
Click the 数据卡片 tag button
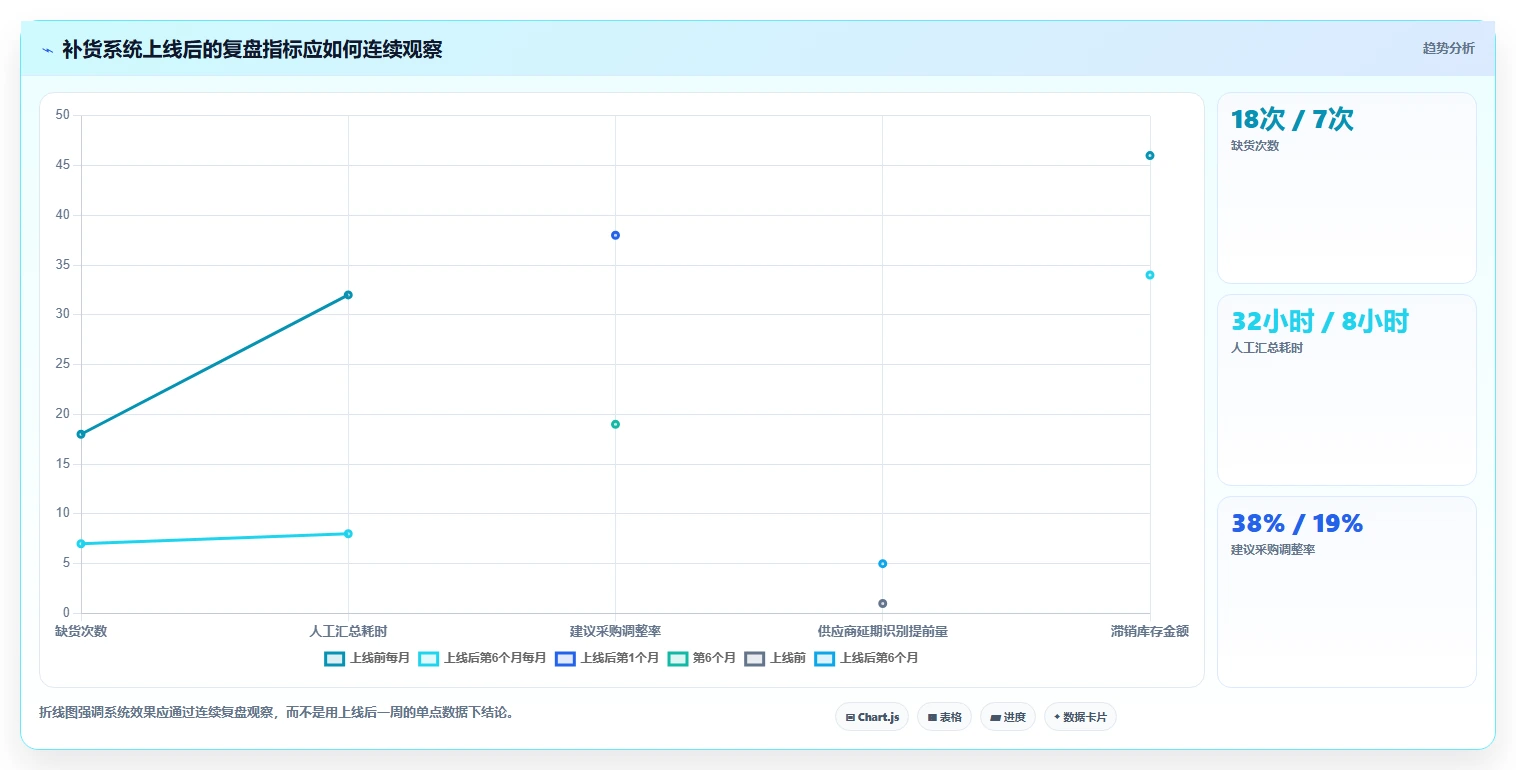(1080, 717)
